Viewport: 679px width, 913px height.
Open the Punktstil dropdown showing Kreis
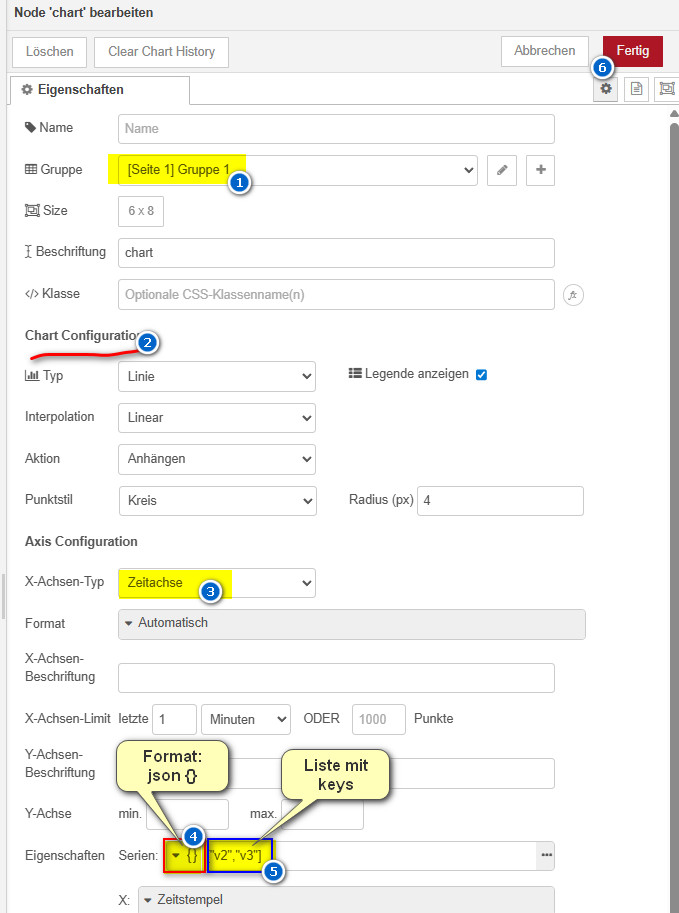(x=216, y=500)
